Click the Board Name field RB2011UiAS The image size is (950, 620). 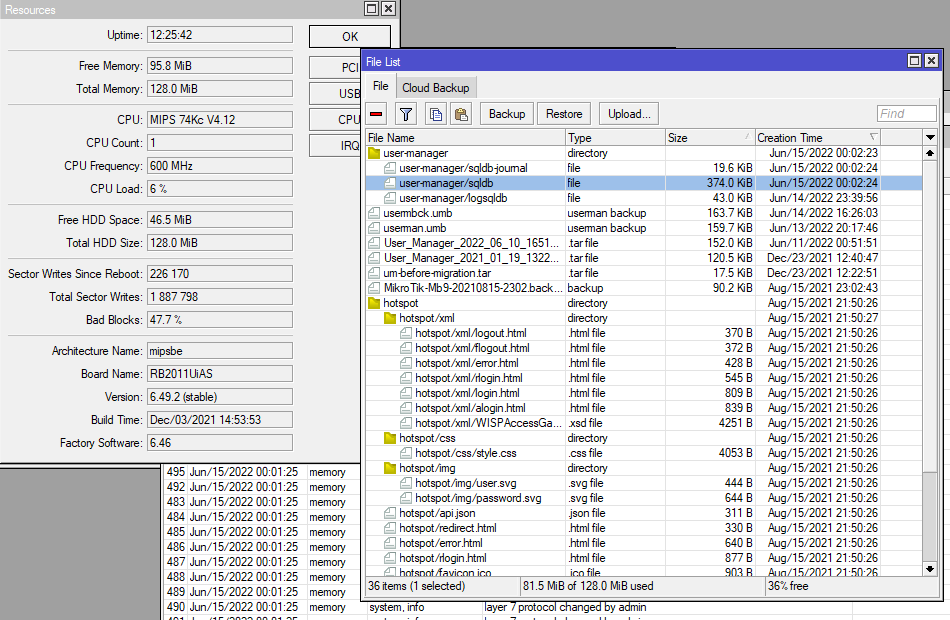click(x=220, y=374)
